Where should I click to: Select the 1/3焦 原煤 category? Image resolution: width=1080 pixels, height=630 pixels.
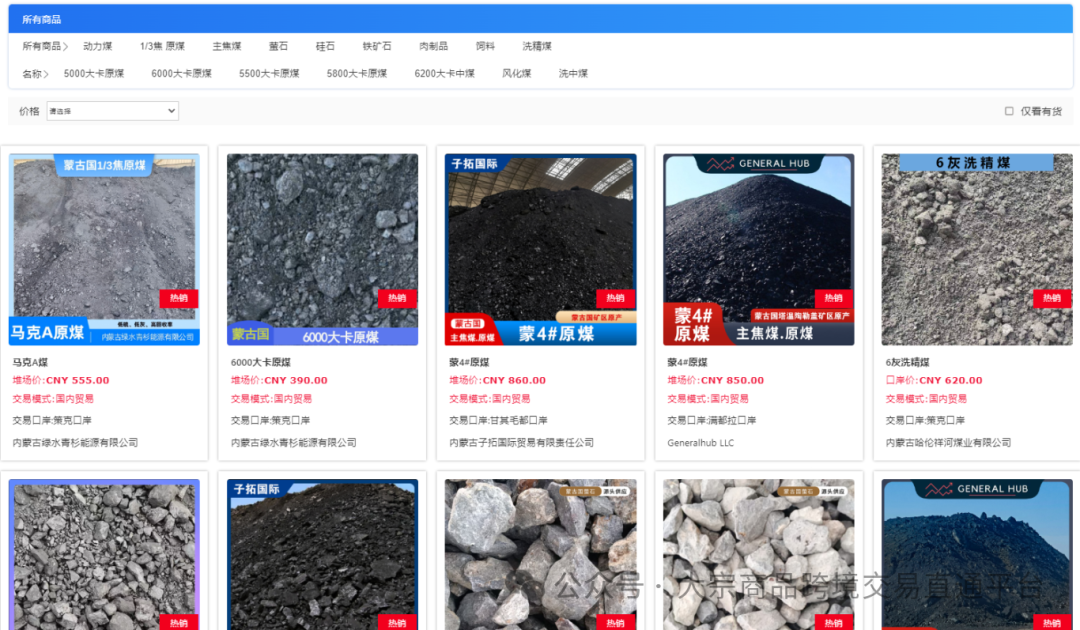(162, 47)
